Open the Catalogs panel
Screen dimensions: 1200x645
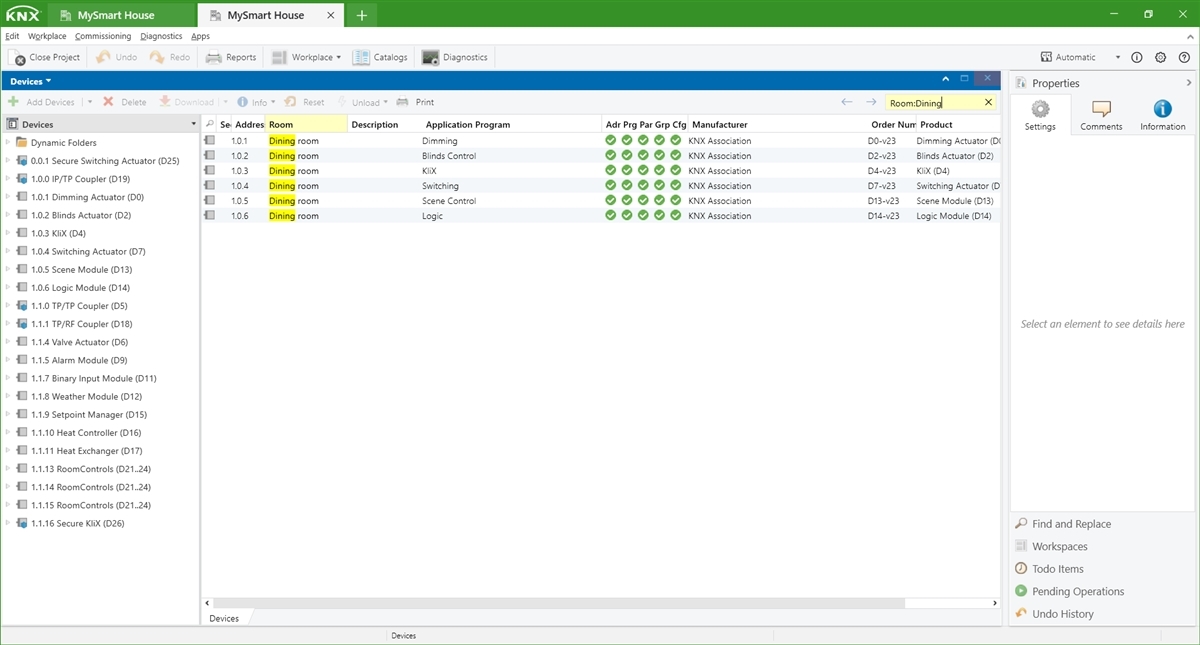380,57
